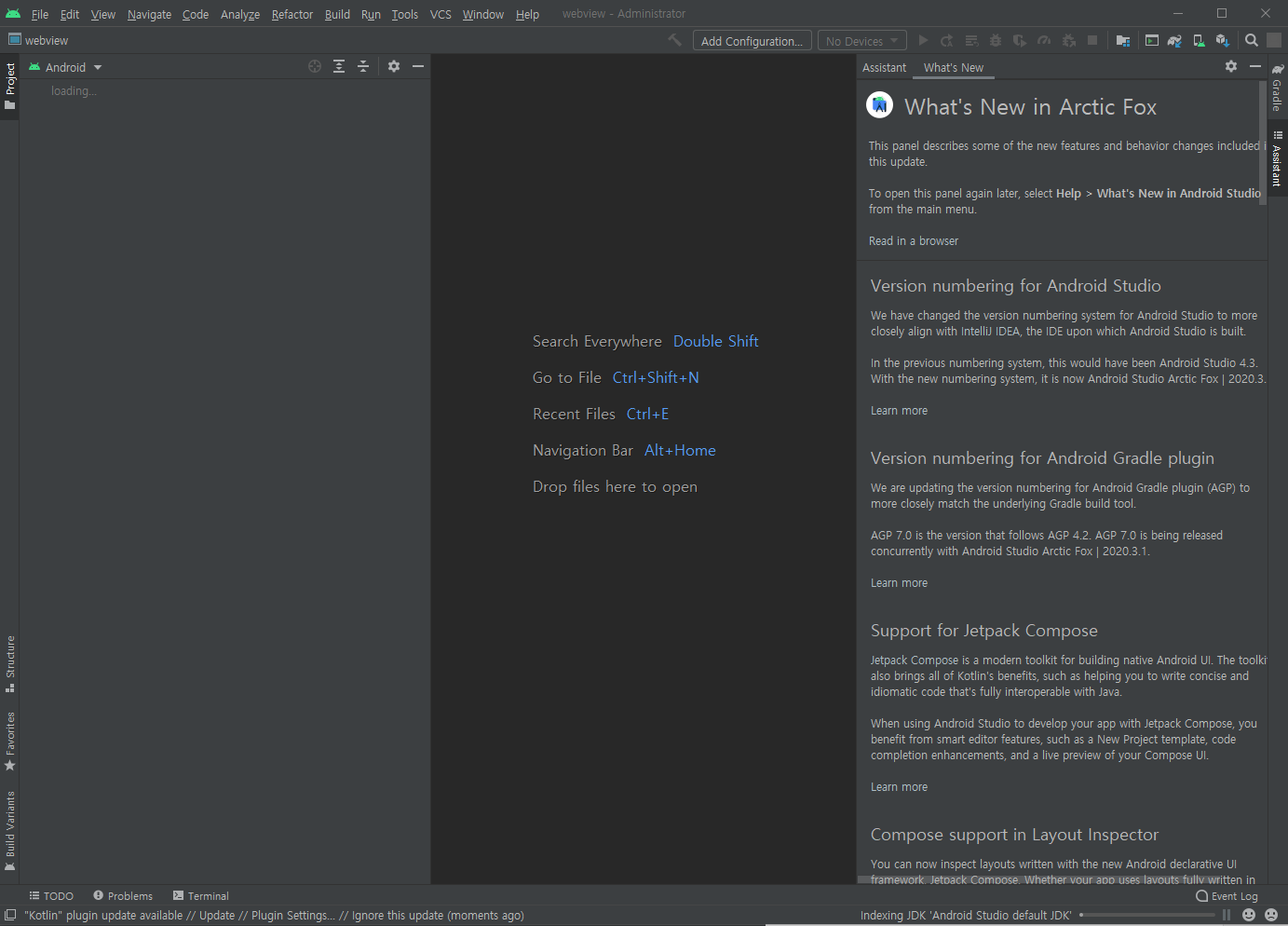1288x926 pixels.
Task: Hide the Assistant panel minus icon
Action: tap(1255, 66)
